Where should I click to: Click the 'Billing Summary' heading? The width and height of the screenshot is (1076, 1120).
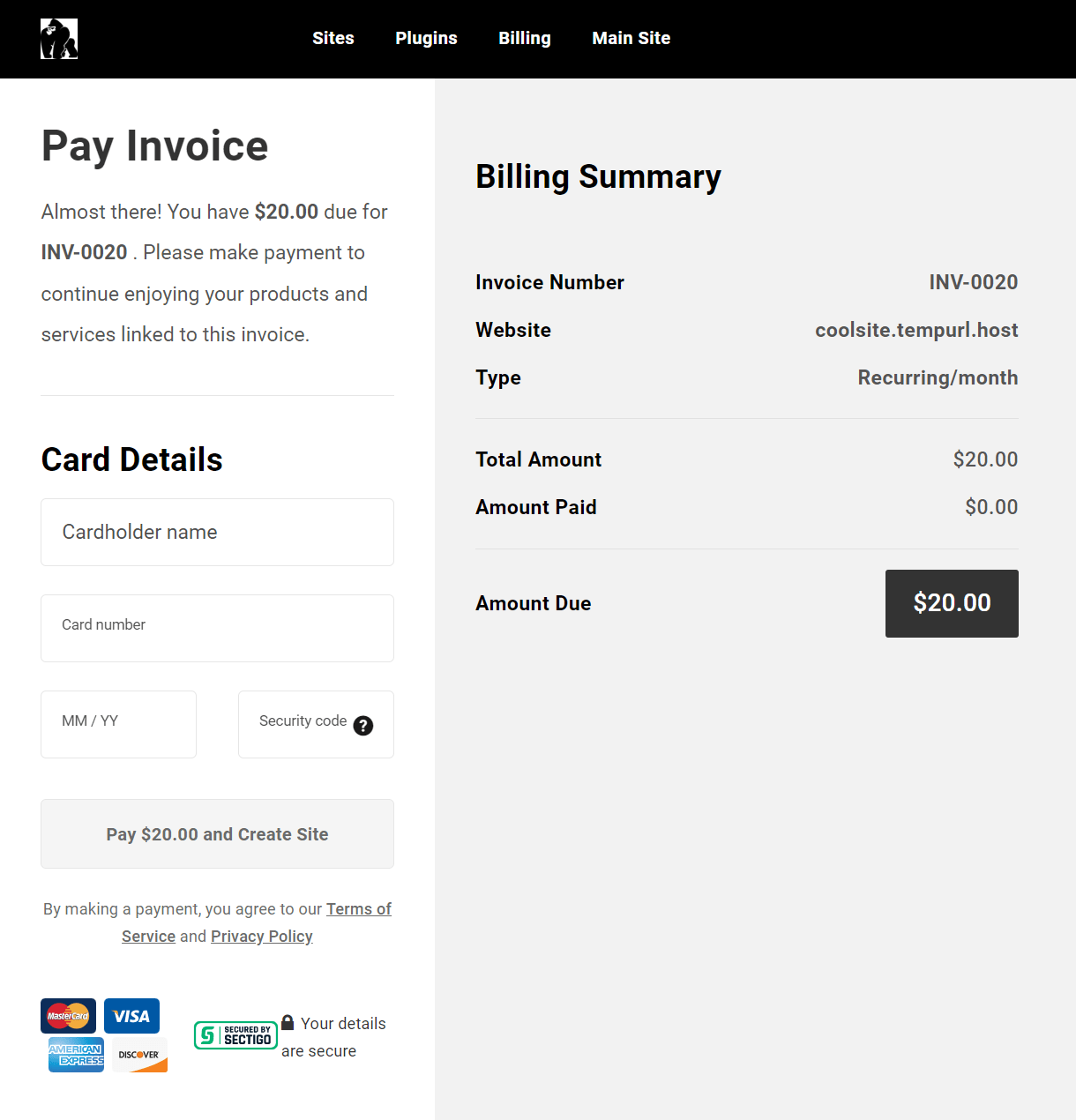[599, 177]
